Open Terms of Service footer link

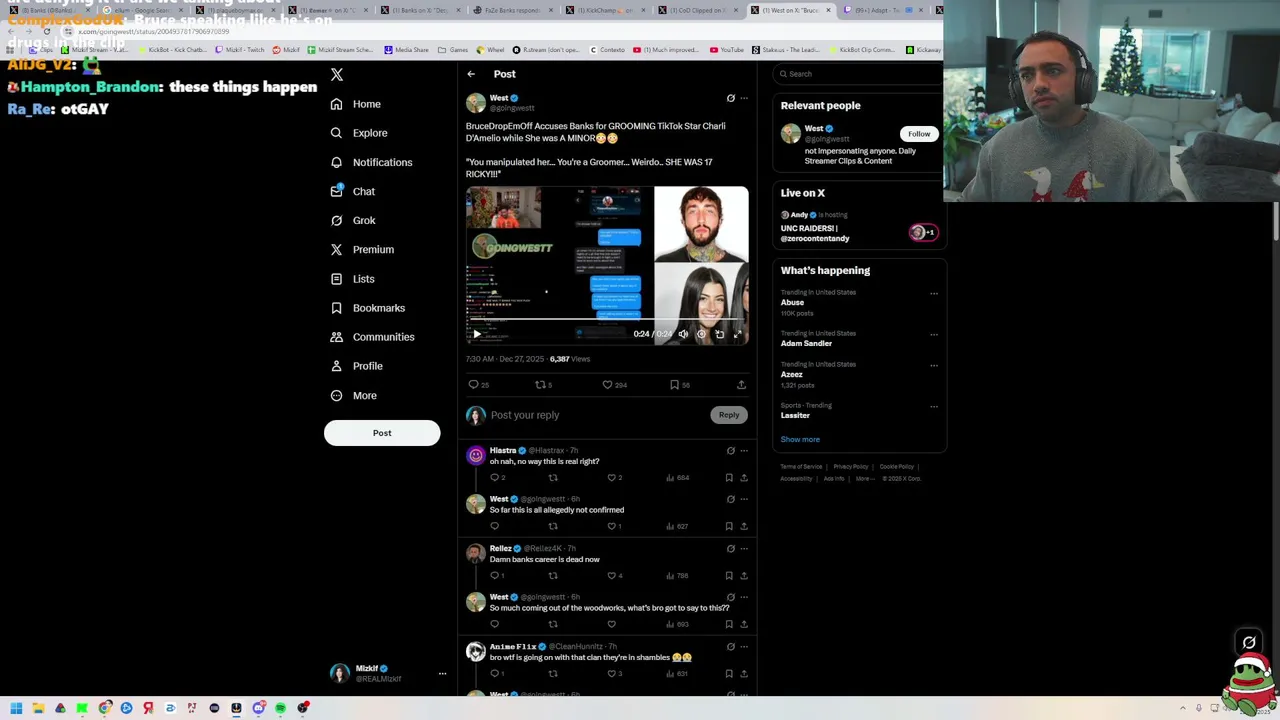click(801, 467)
